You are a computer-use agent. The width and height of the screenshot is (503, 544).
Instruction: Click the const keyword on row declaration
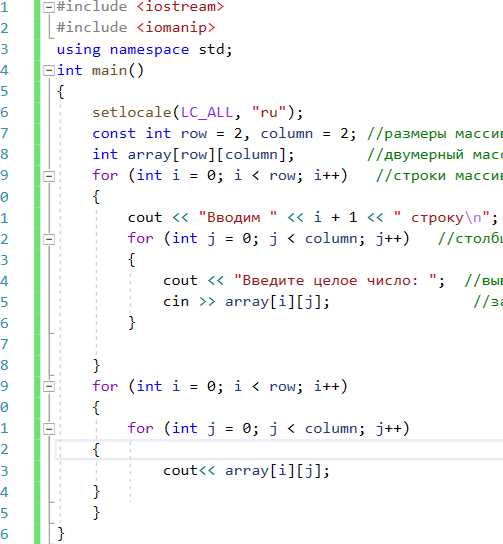(x=114, y=134)
